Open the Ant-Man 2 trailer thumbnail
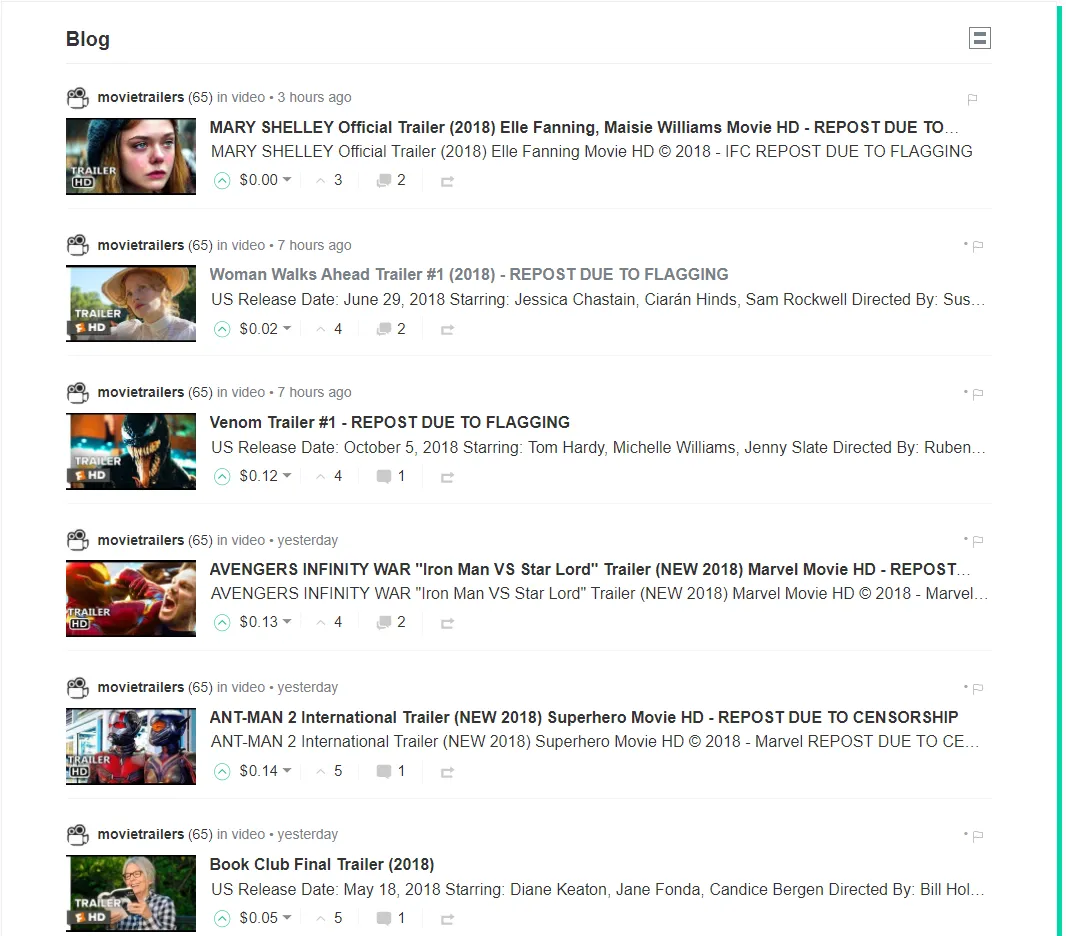1066x936 pixels. pyautogui.click(x=131, y=746)
